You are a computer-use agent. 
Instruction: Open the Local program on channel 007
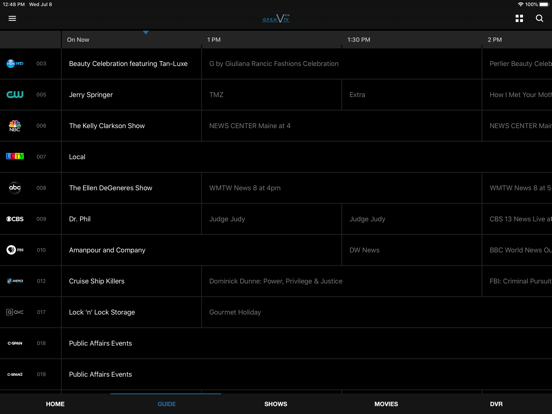[x=307, y=157]
